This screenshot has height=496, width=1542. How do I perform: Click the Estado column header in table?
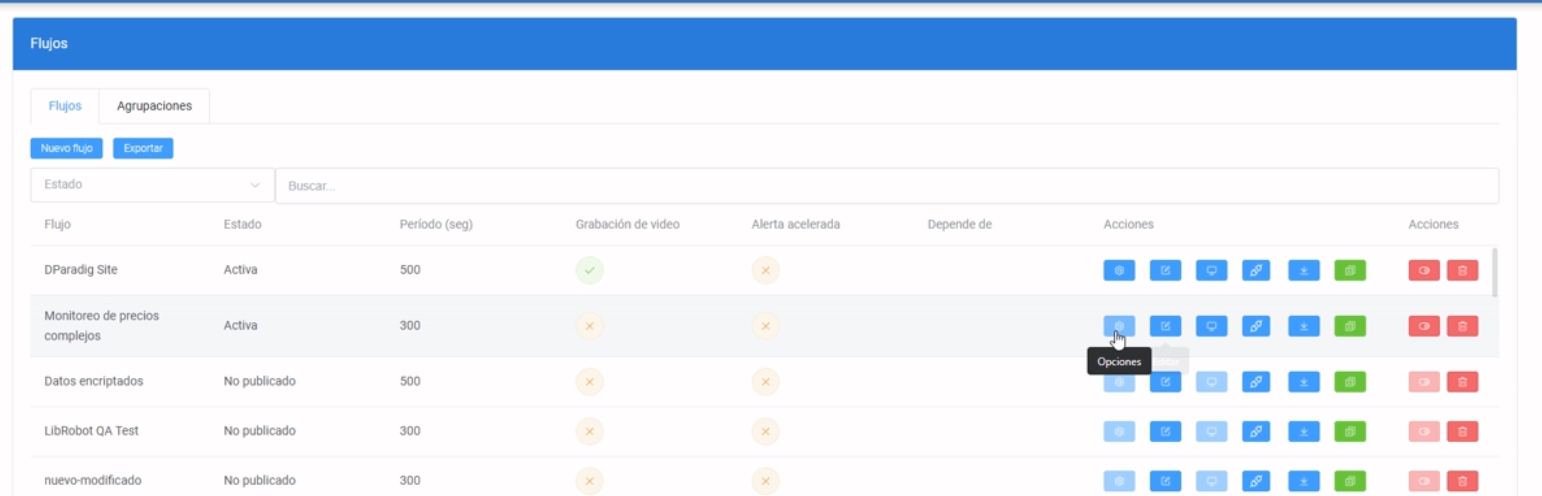pos(242,224)
